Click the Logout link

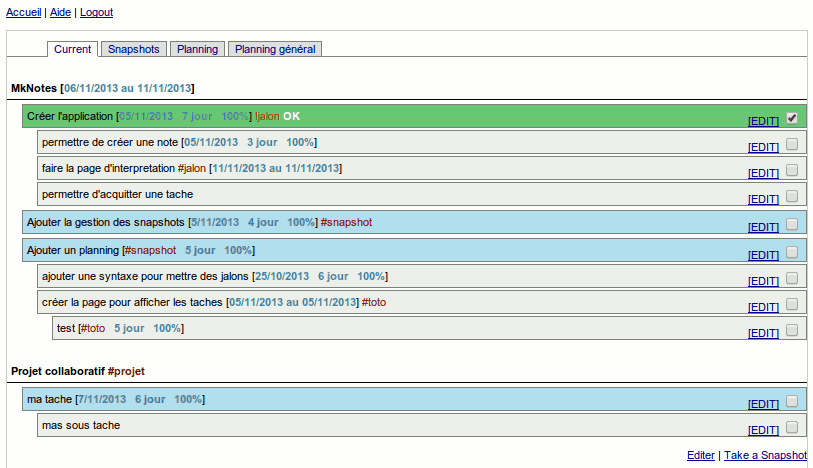[96, 12]
